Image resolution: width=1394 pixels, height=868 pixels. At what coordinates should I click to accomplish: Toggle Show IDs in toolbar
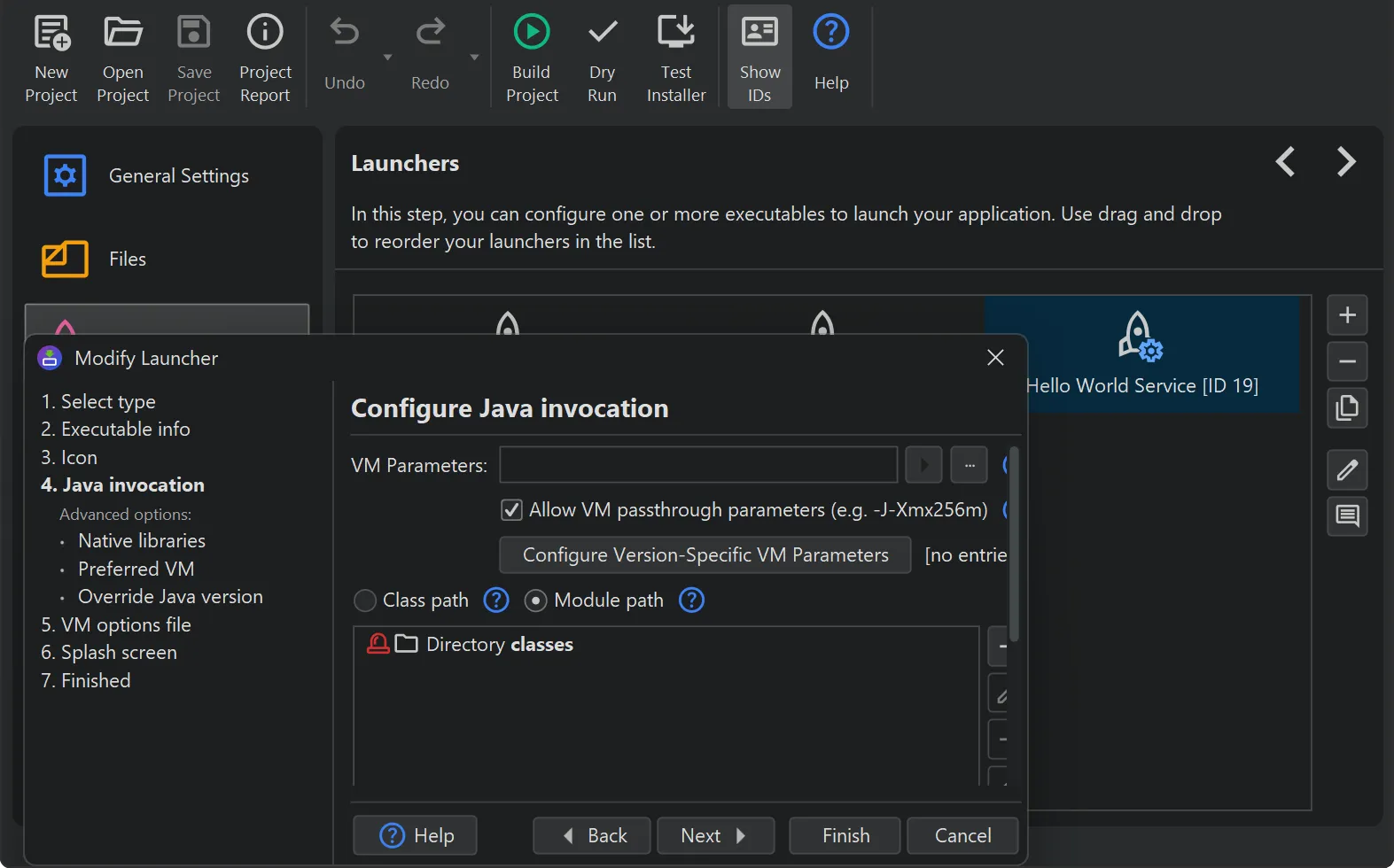click(759, 58)
